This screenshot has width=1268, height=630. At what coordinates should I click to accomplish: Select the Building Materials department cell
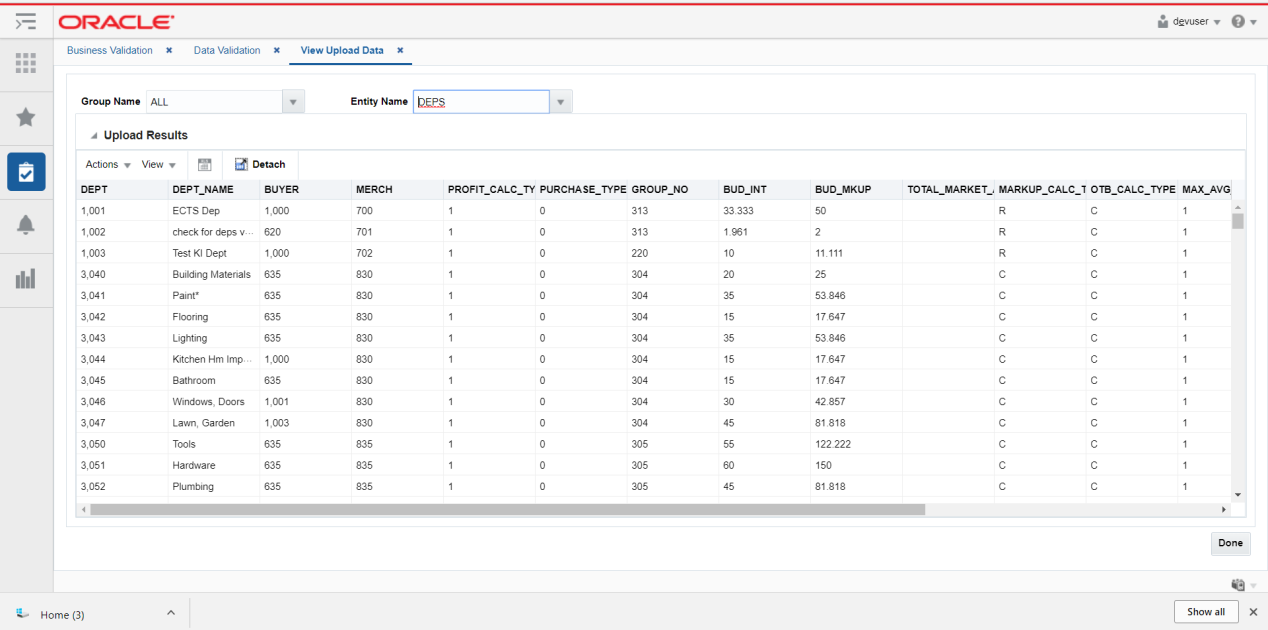tap(214, 275)
